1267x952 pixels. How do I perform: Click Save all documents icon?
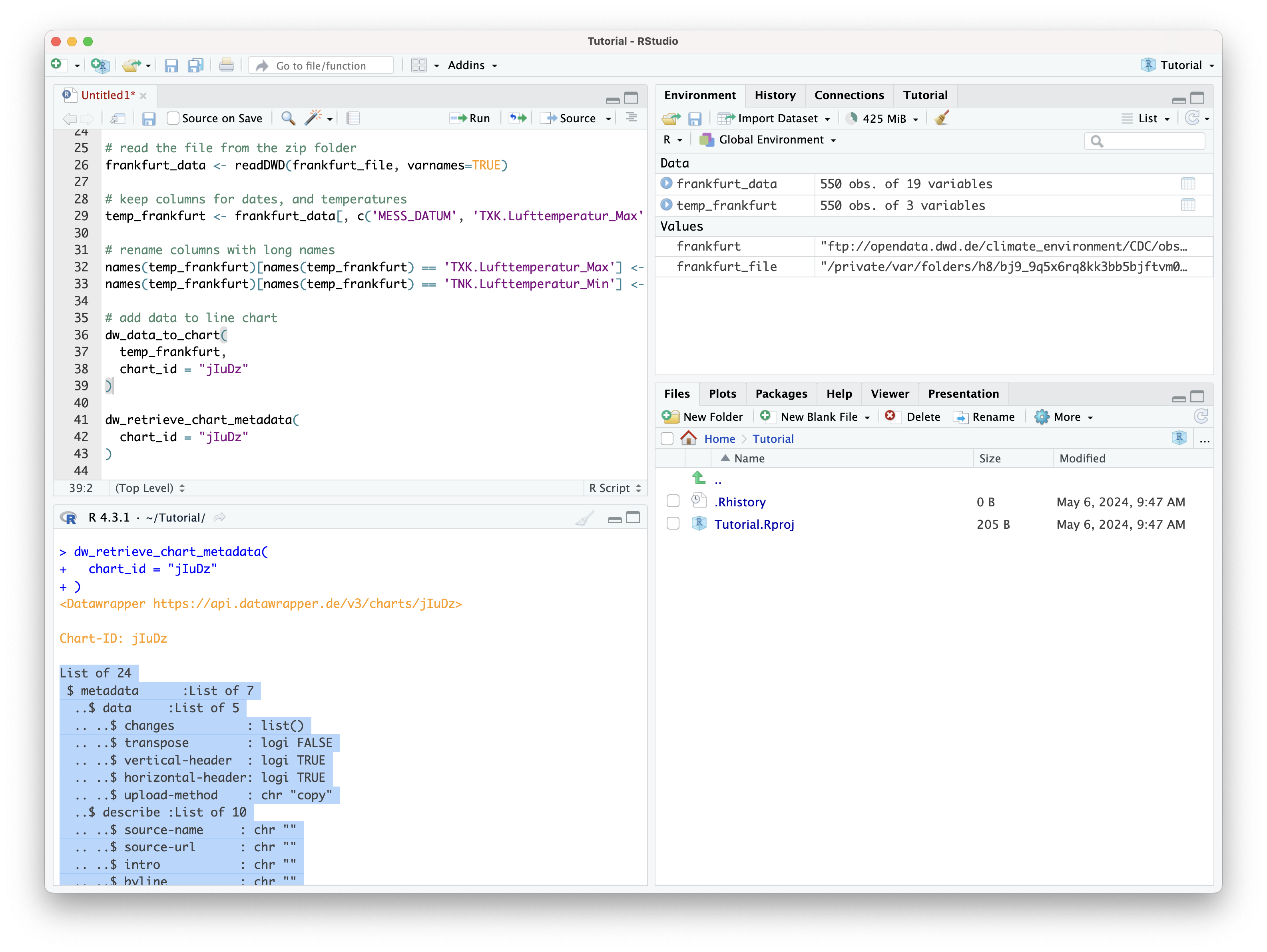click(195, 66)
